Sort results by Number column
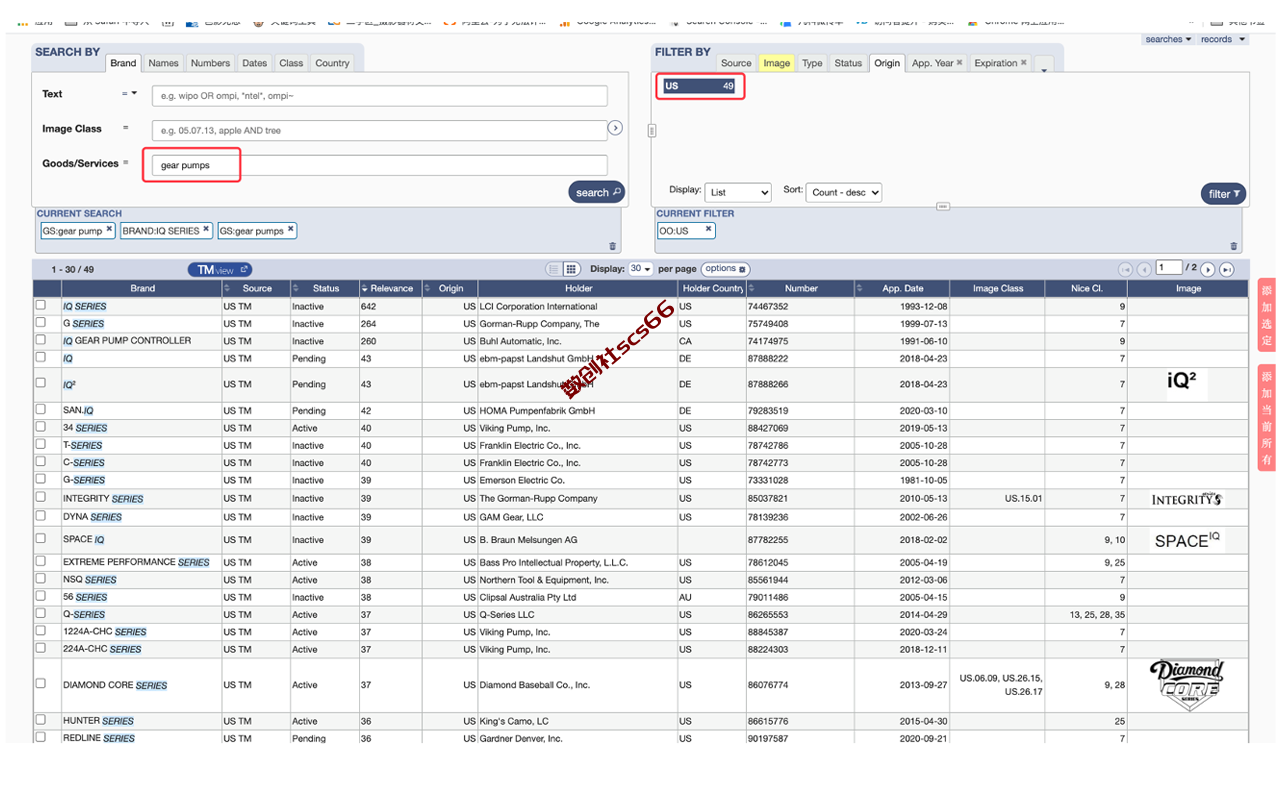Viewport: 1280px width, 800px height. pos(751,288)
